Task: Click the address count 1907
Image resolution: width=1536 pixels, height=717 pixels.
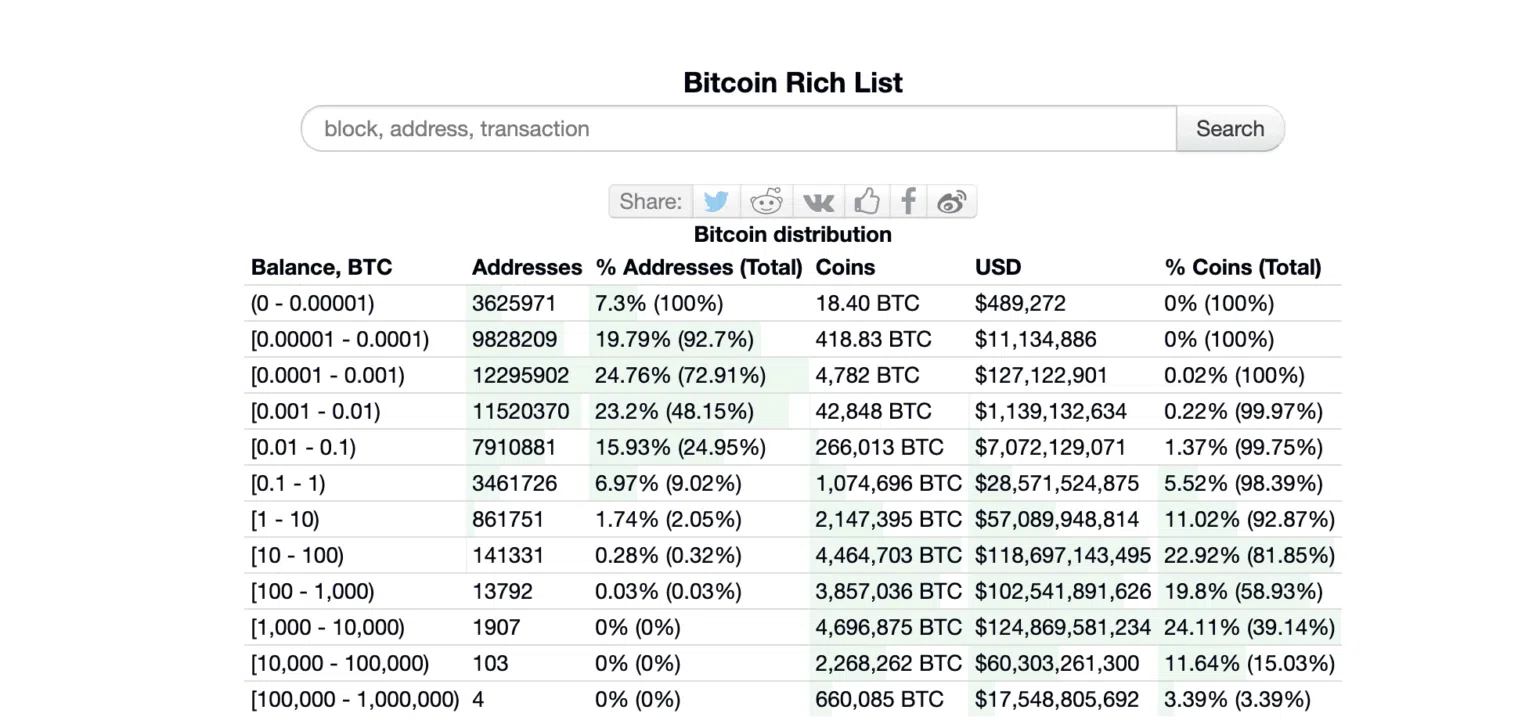Action: point(496,627)
